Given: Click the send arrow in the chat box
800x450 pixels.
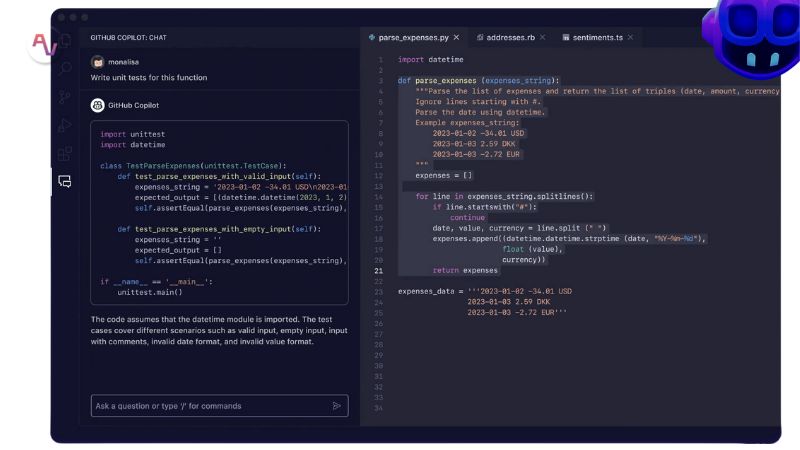Looking at the screenshot, I should coord(337,406).
